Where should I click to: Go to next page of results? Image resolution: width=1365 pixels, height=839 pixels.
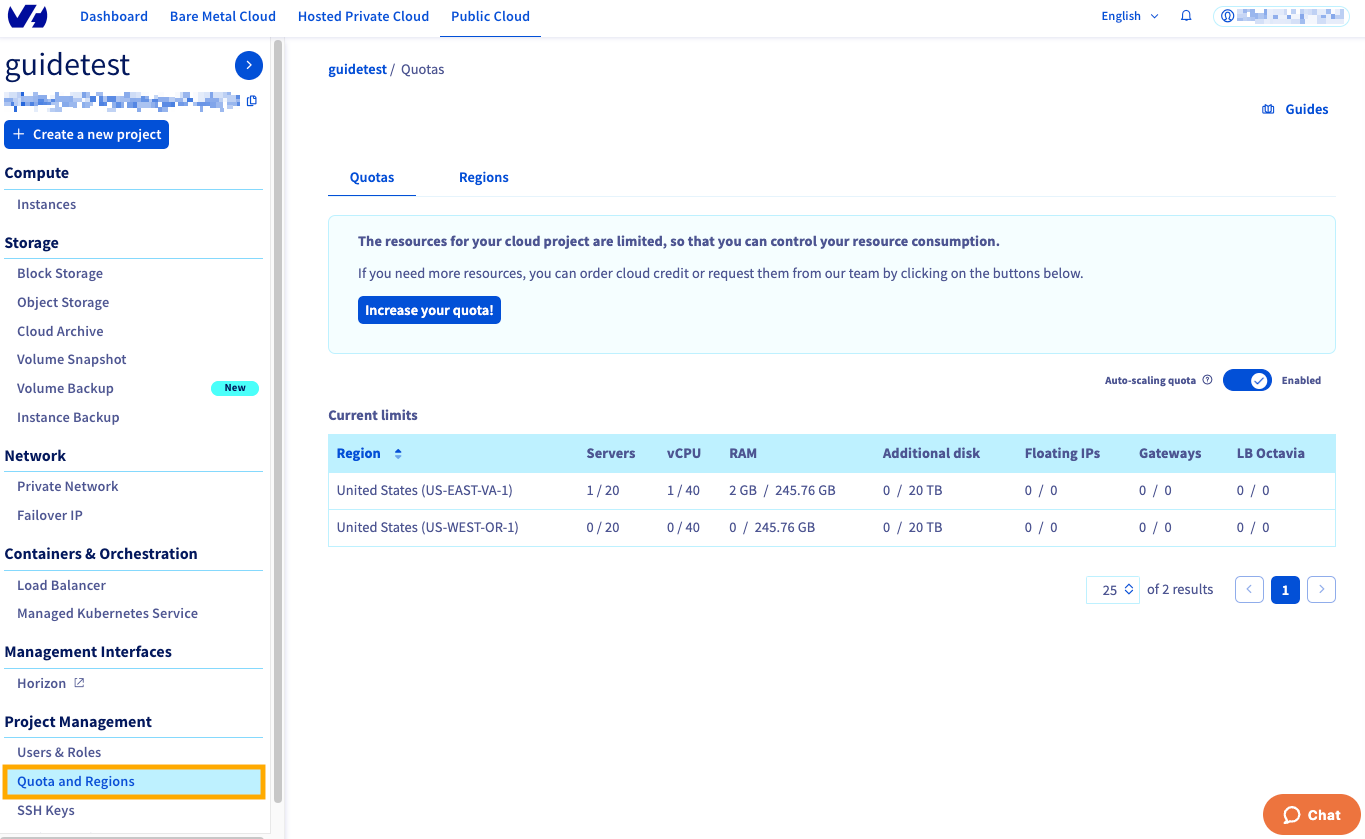click(1321, 589)
